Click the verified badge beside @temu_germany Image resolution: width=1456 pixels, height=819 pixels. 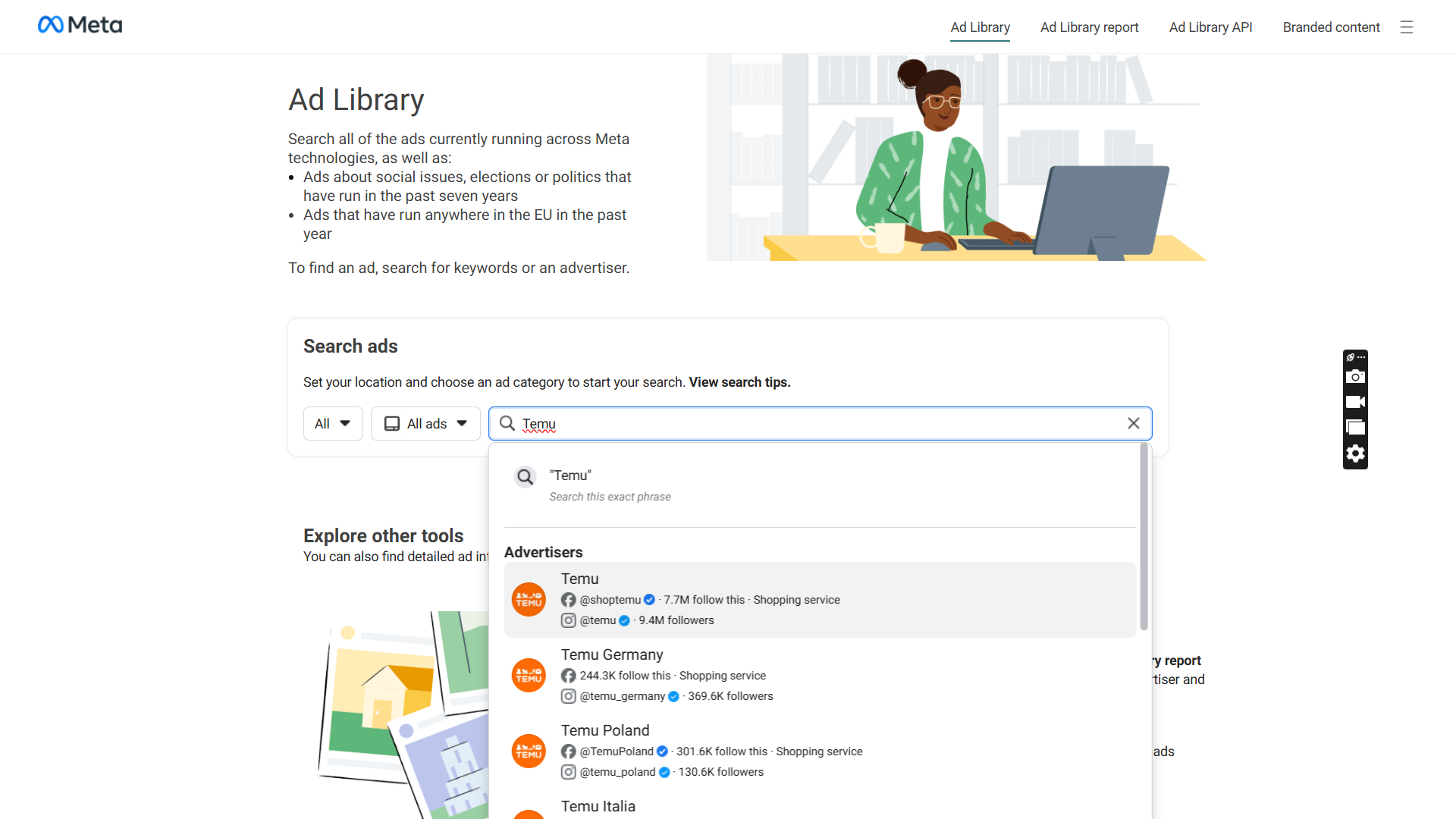[673, 696]
